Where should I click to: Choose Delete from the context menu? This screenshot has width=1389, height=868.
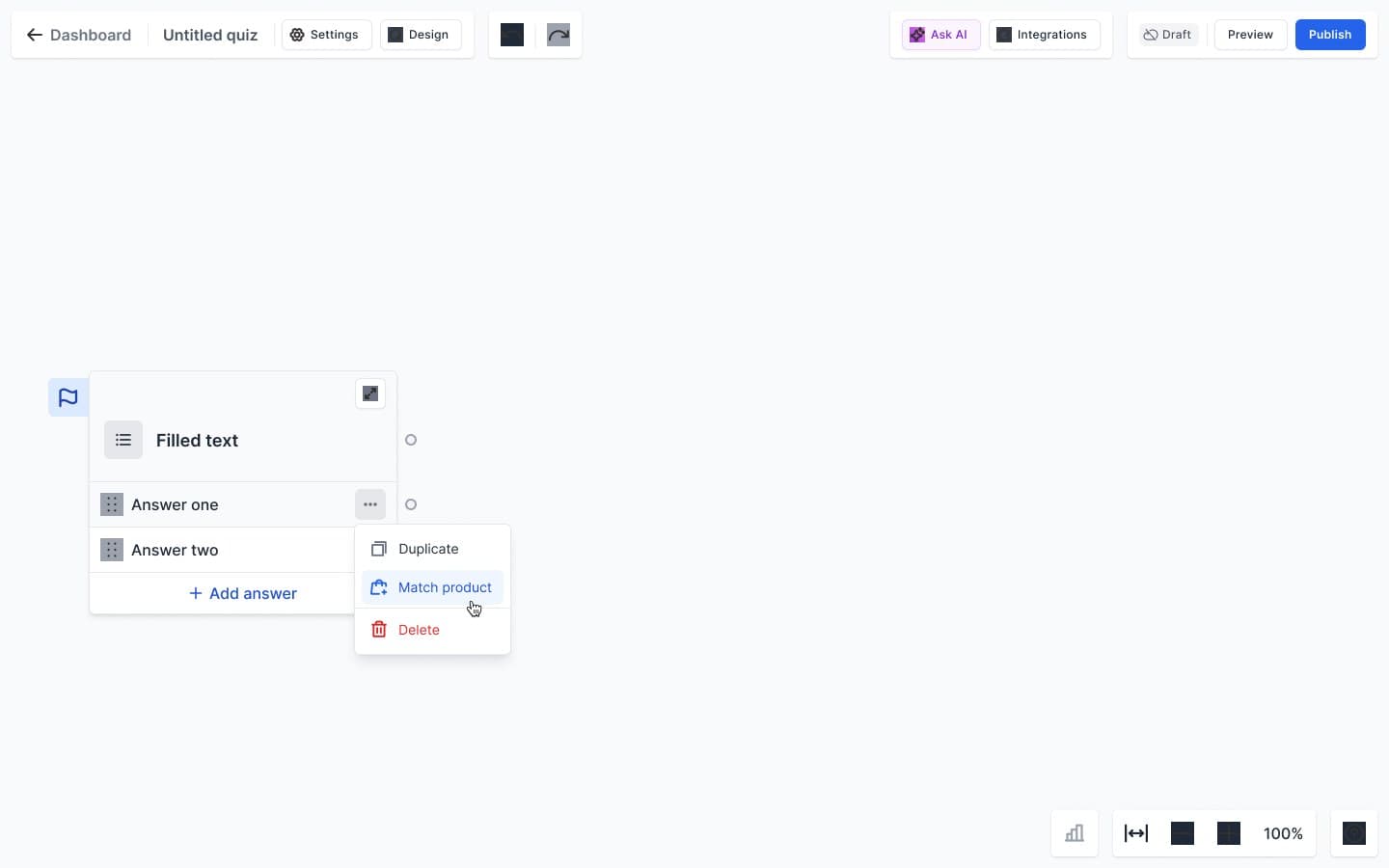[x=432, y=630]
